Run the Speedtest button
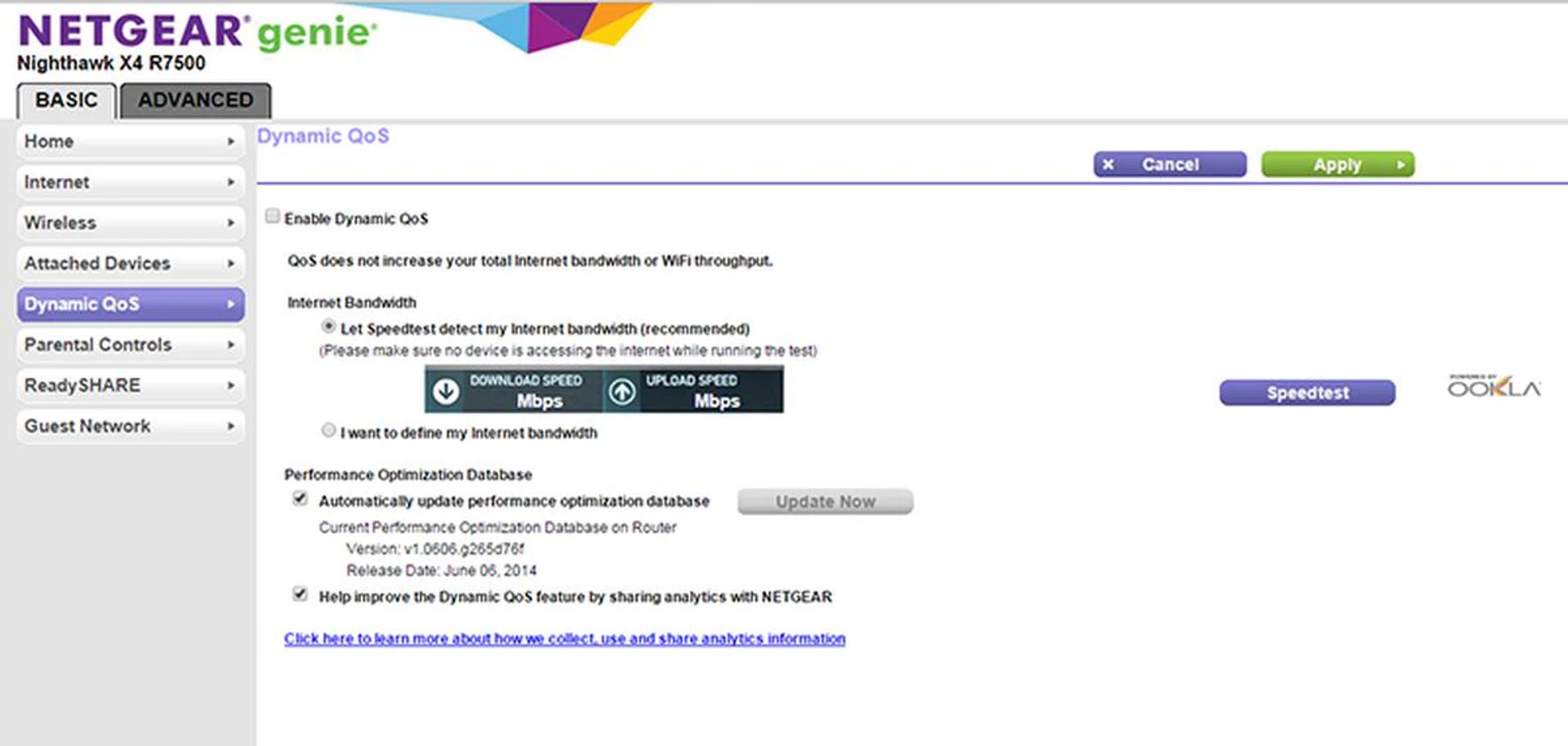 pyautogui.click(x=1307, y=393)
